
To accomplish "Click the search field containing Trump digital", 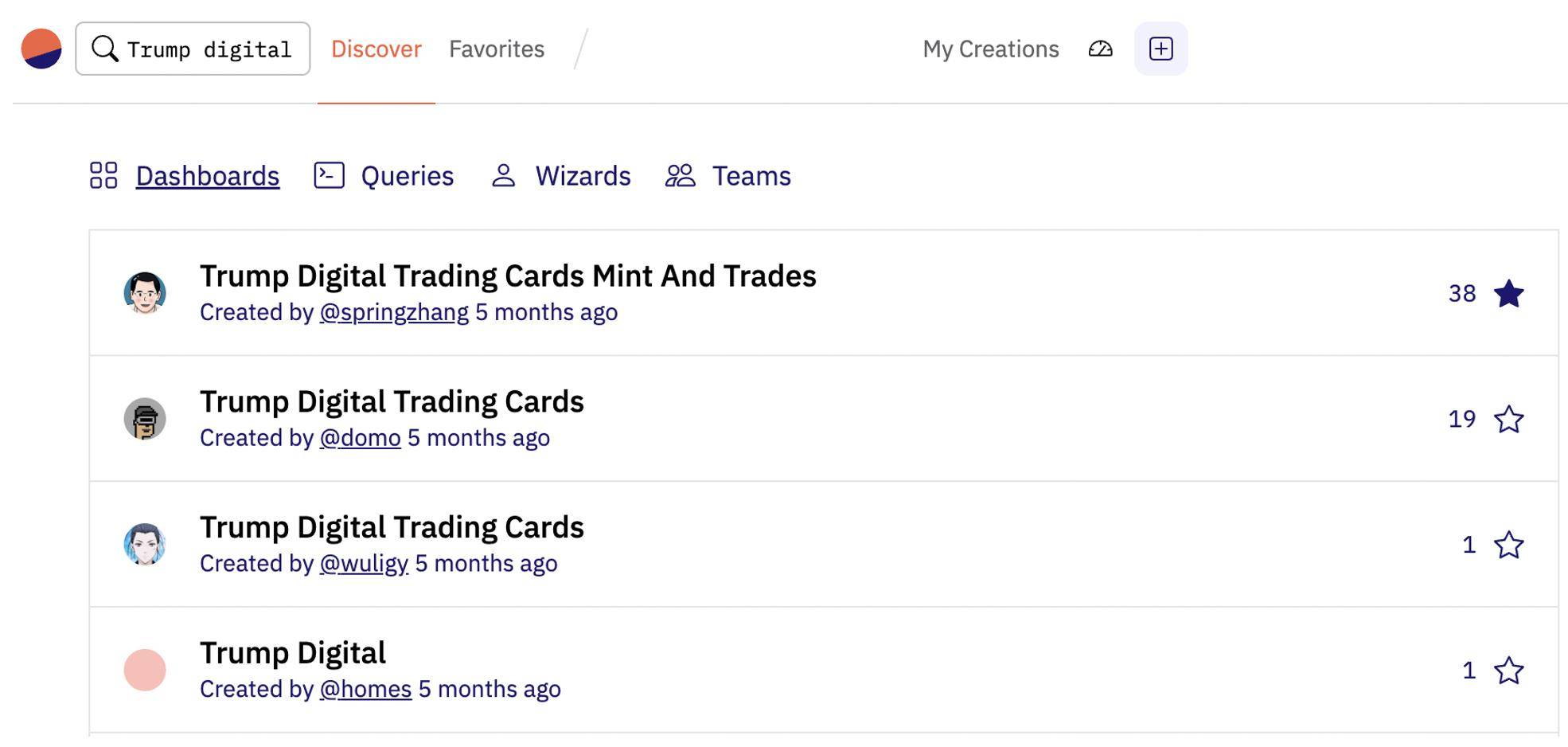I will [x=193, y=49].
